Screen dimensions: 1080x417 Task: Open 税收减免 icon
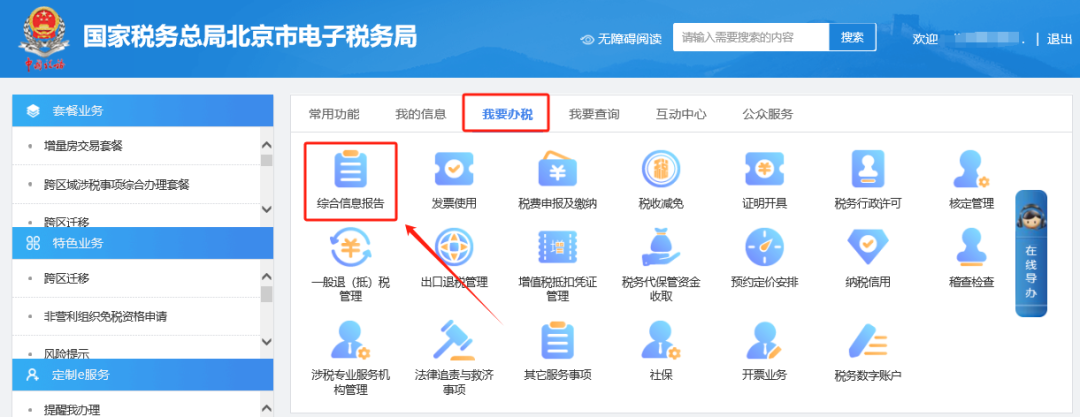pyautogui.click(x=661, y=170)
